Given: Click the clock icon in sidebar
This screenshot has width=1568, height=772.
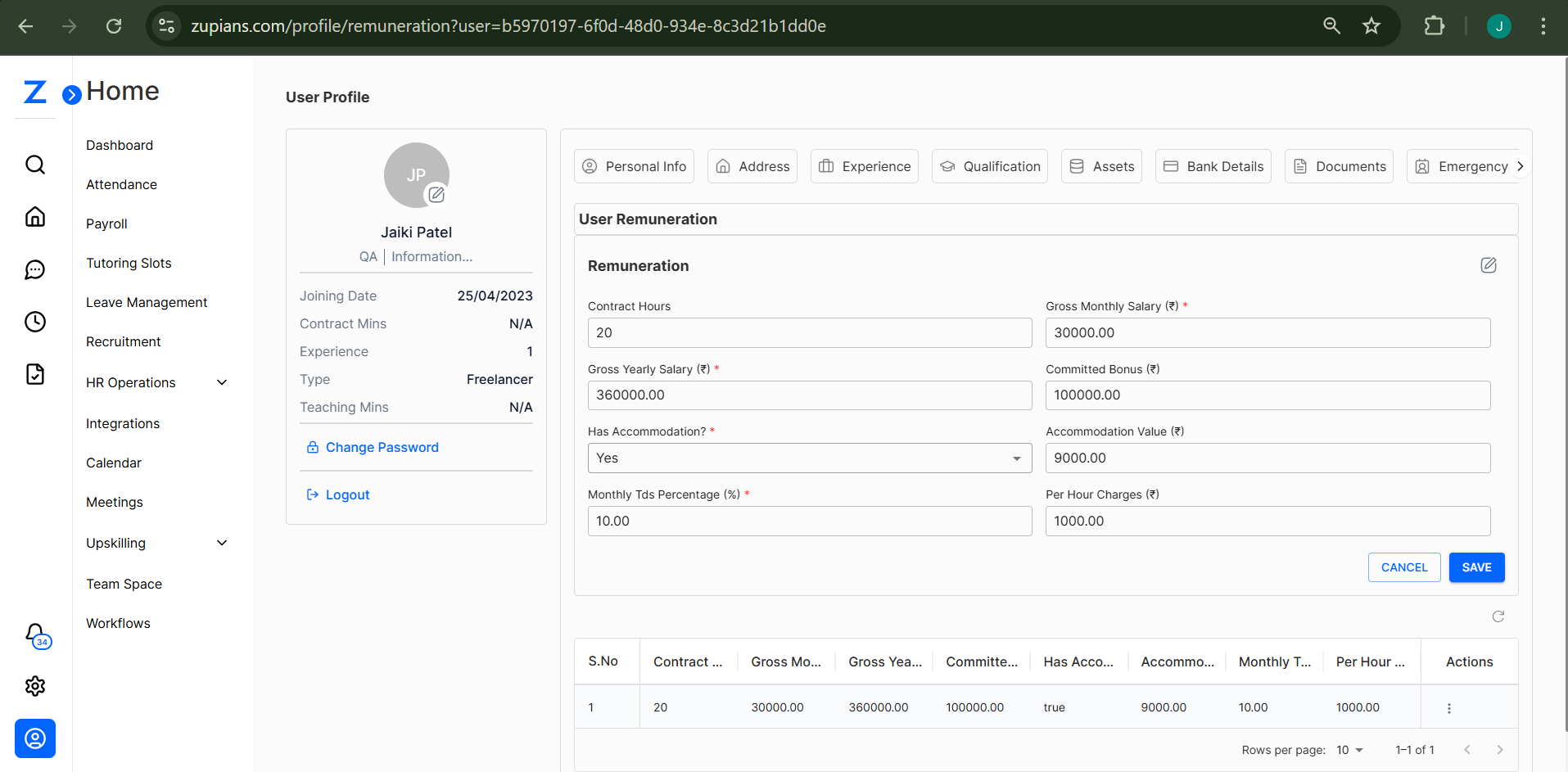Looking at the screenshot, I should click(35, 322).
